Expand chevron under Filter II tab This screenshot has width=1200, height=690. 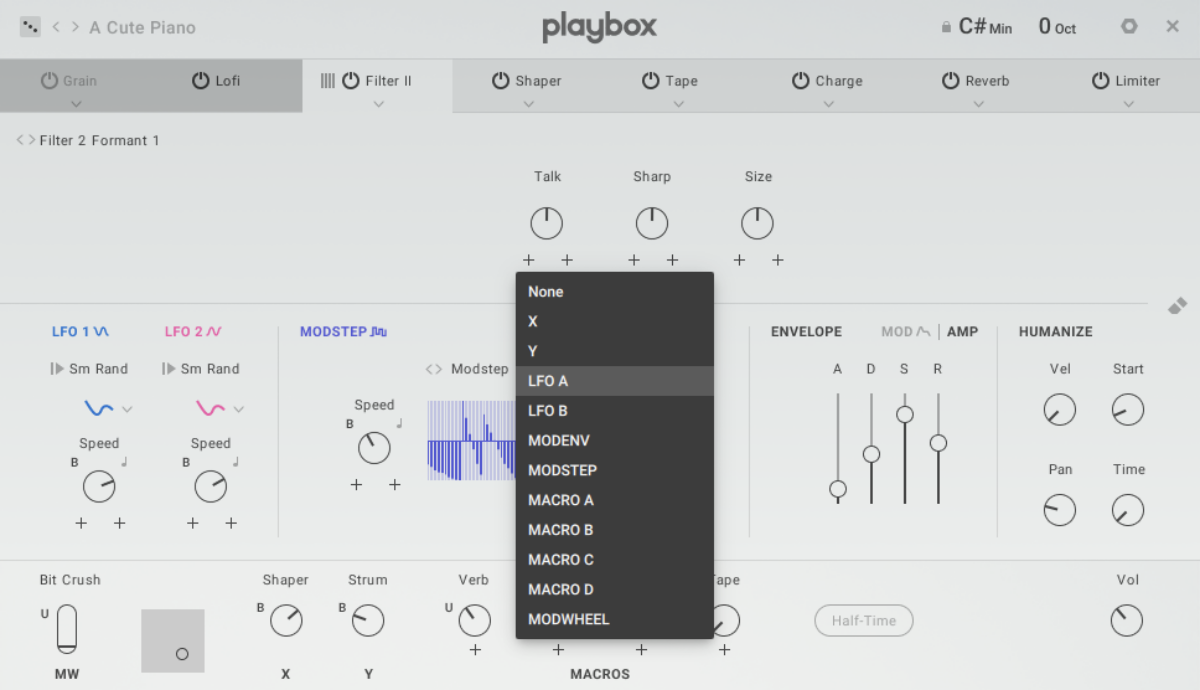378,103
